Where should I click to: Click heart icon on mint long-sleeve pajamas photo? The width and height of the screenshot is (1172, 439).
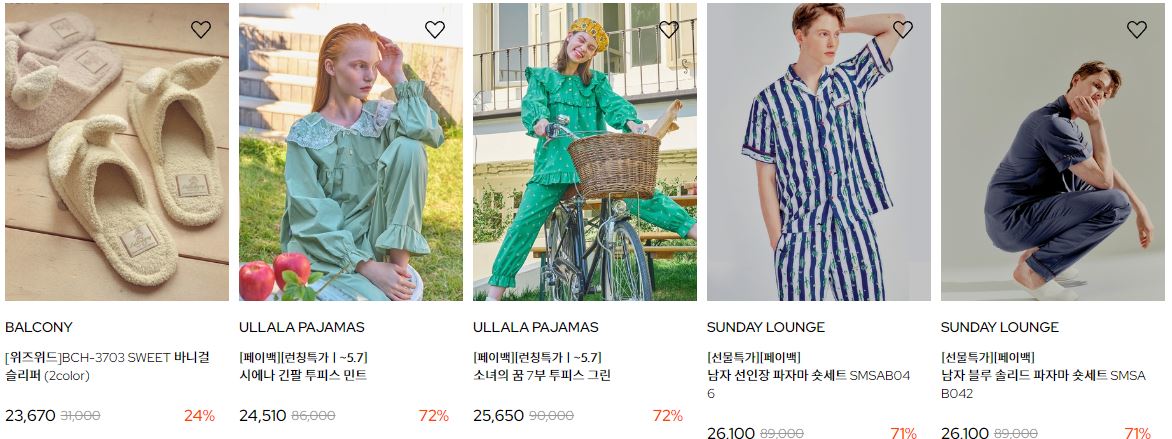[434, 29]
